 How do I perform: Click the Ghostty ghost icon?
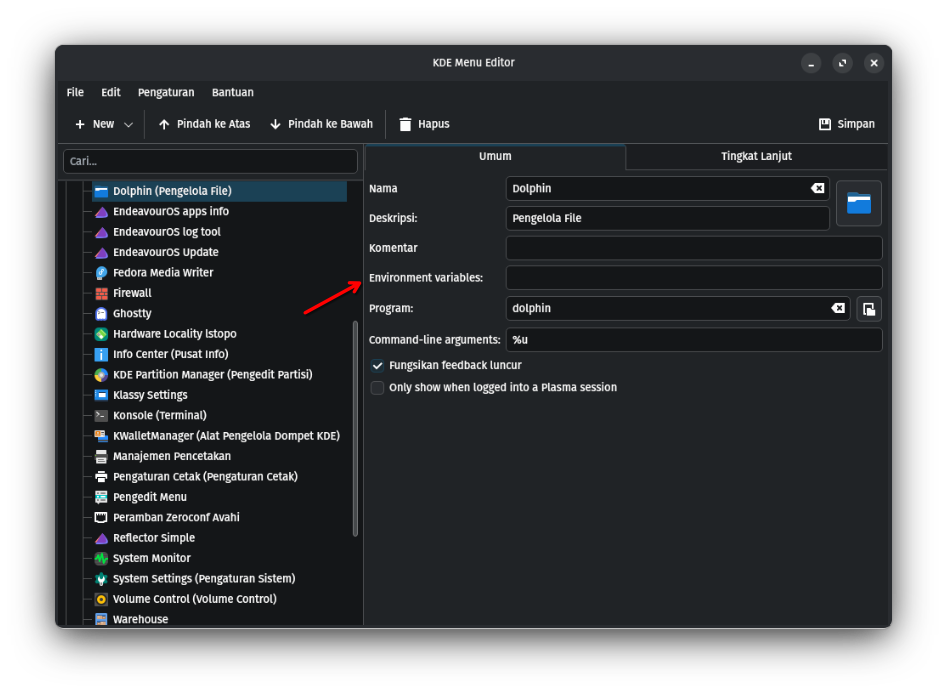pyautogui.click(x=101, y=314)
